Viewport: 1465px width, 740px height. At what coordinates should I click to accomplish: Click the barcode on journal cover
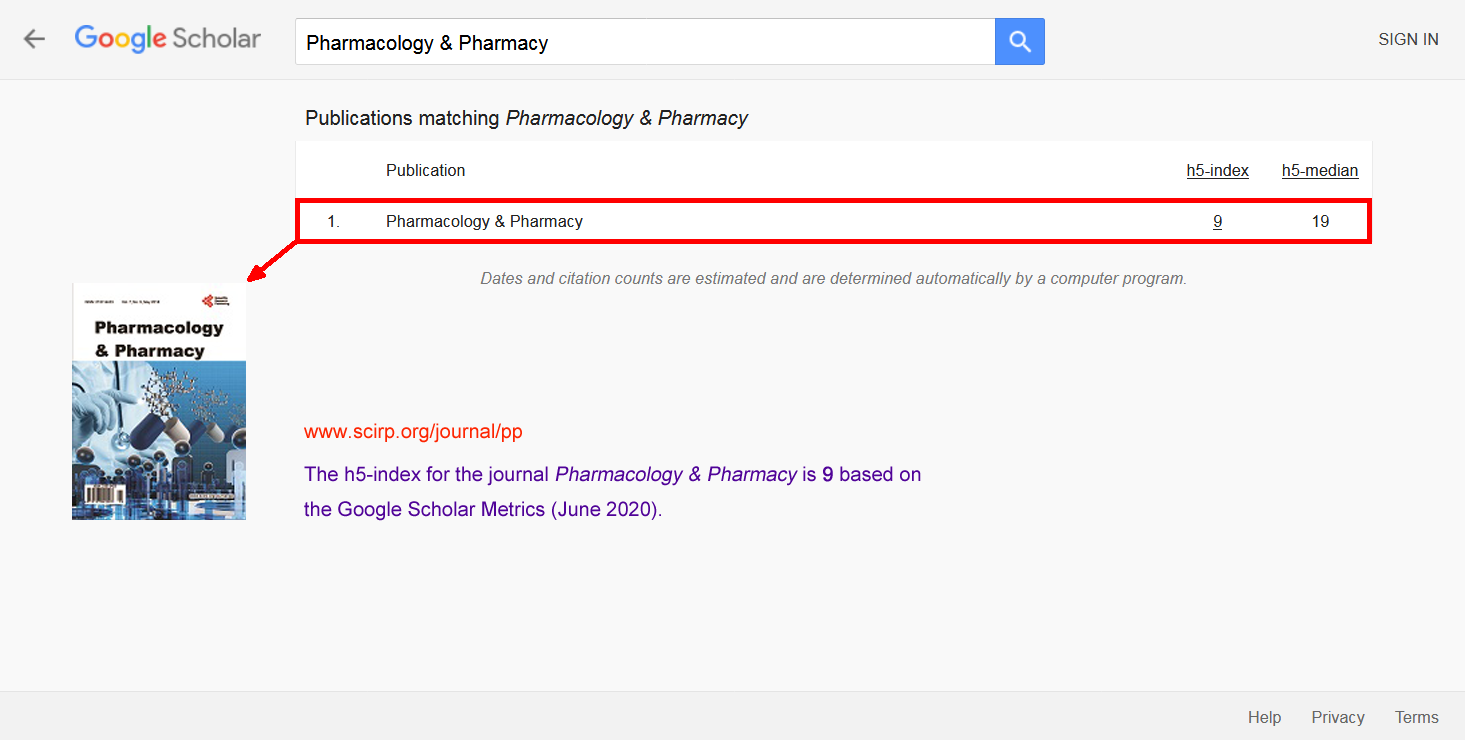point(98,494)
